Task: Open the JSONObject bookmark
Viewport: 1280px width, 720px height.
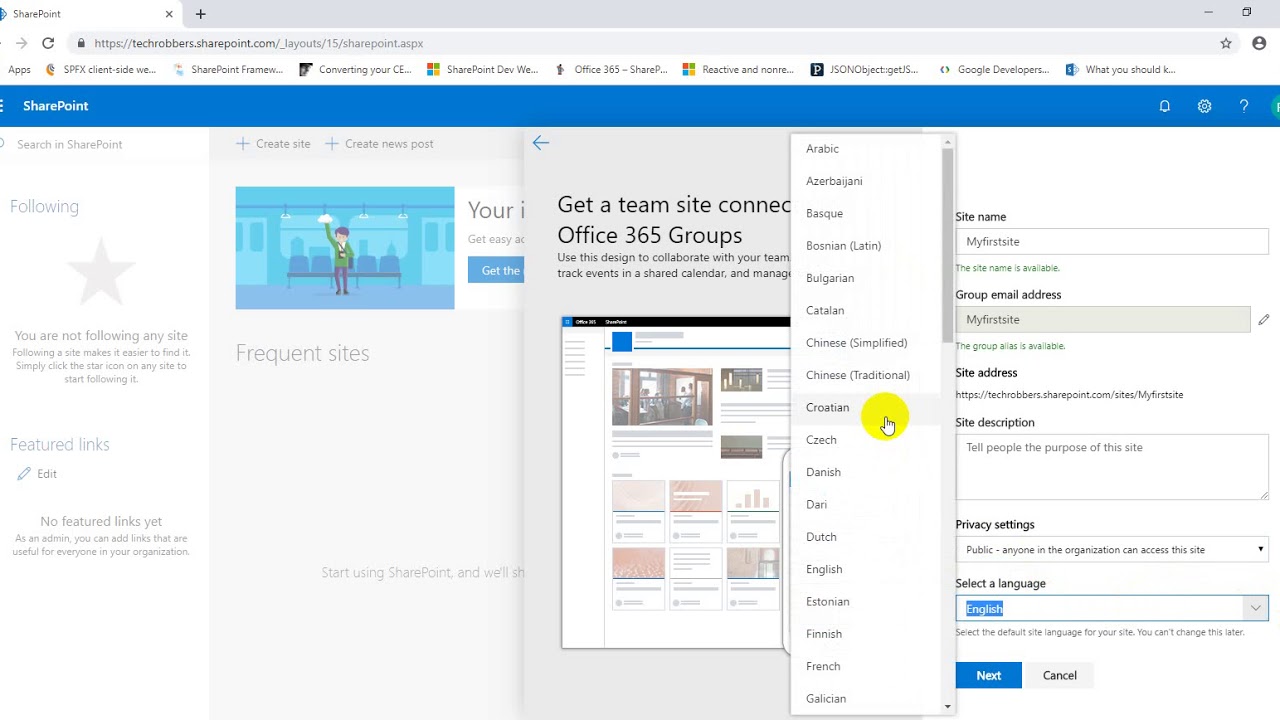Action: (x=864, y=70)
